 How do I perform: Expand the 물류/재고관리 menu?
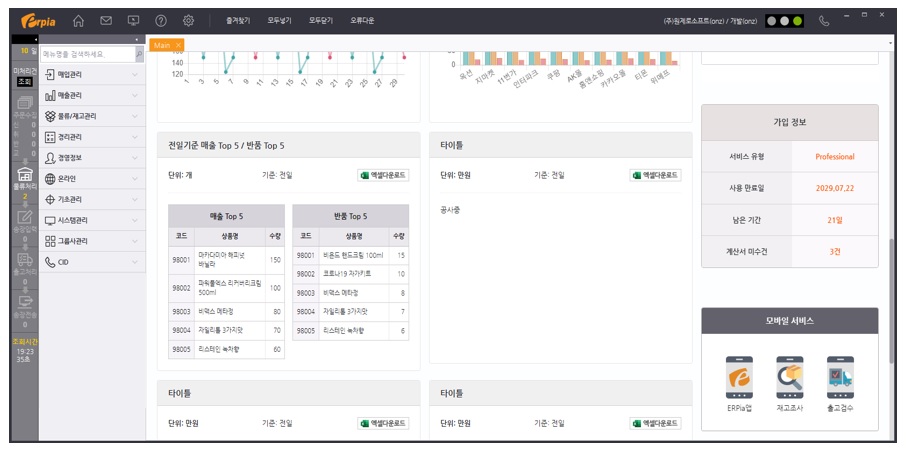(92, 116)
